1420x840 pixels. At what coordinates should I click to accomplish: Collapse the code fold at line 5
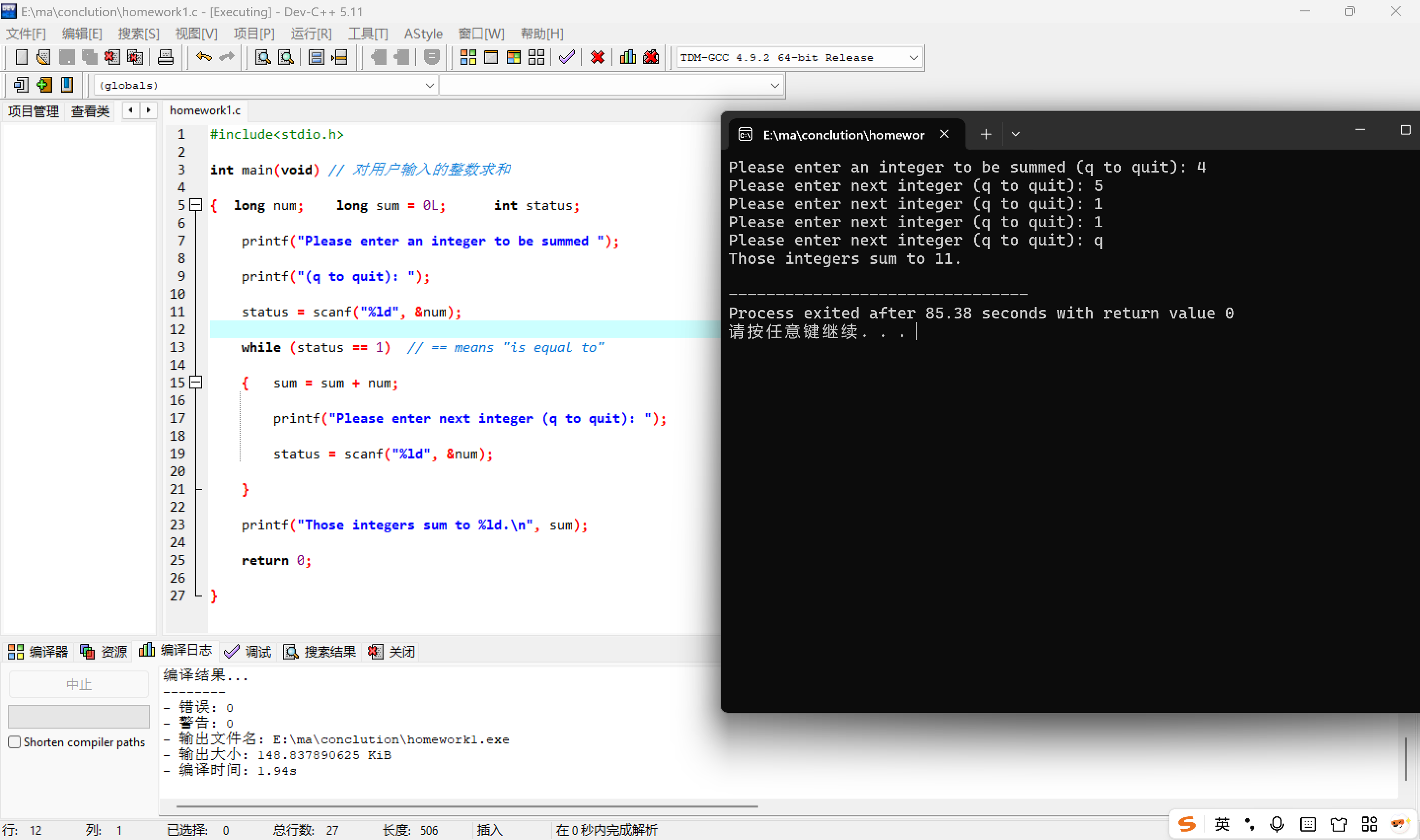point(196,205)
